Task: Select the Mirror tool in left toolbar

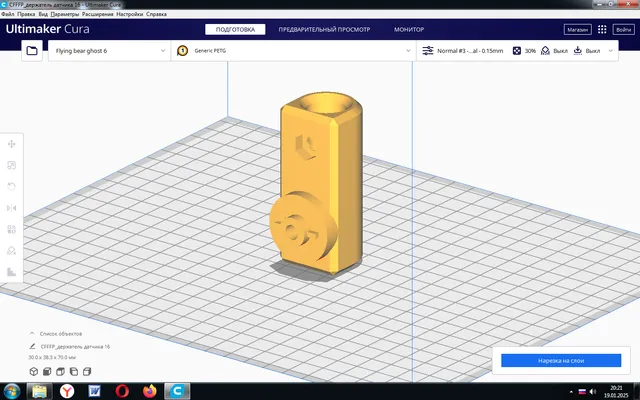Action: point(11,208)
